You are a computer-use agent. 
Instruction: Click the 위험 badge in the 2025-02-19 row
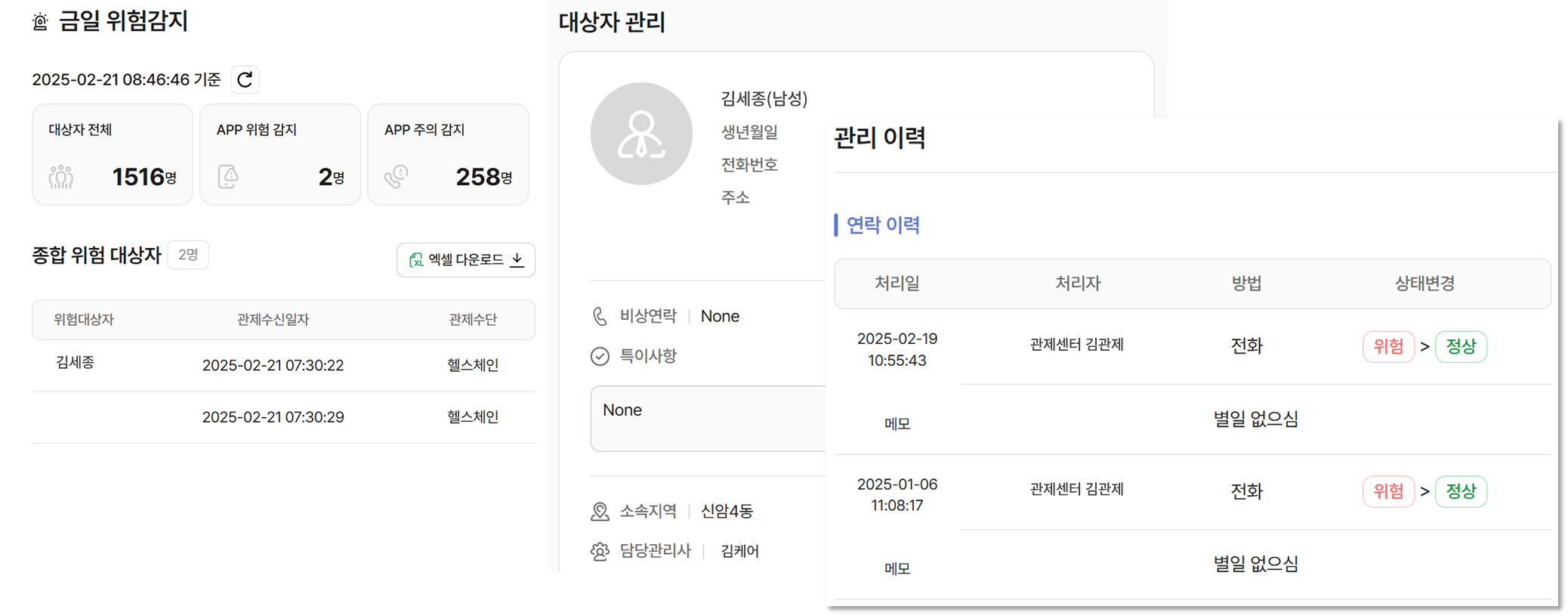click(1388, 346)
